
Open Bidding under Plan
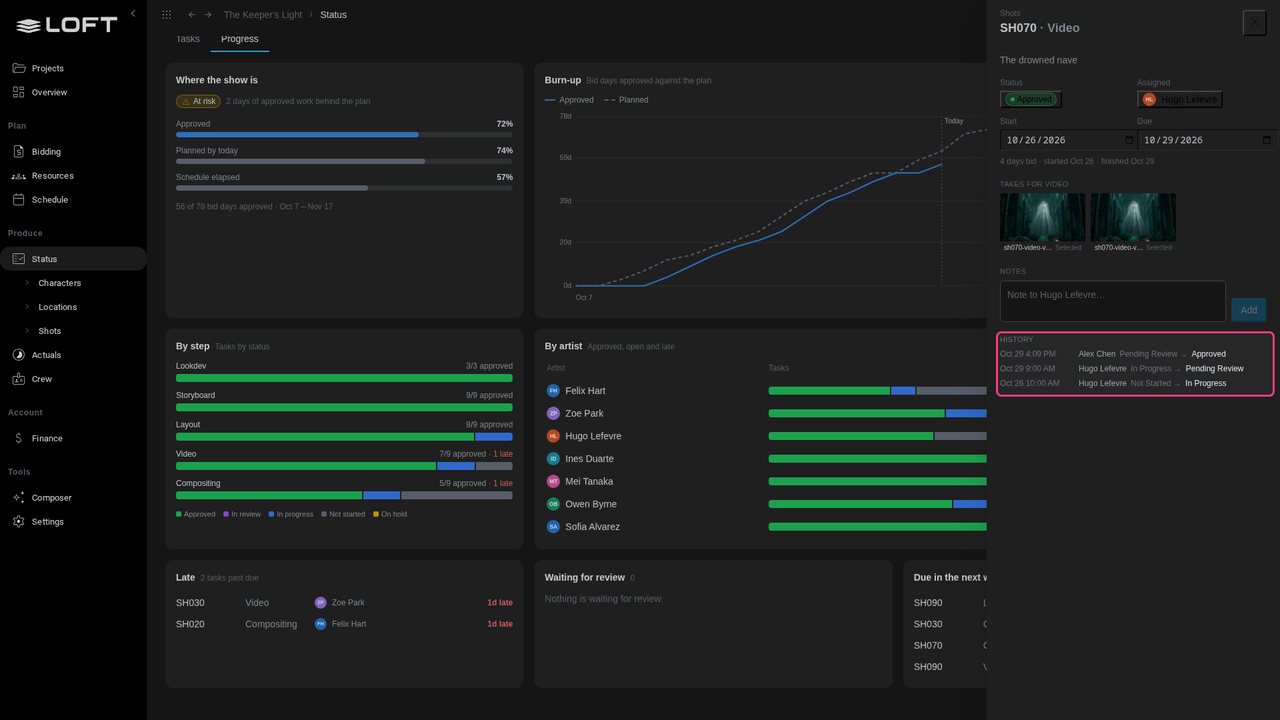[73, 152]
